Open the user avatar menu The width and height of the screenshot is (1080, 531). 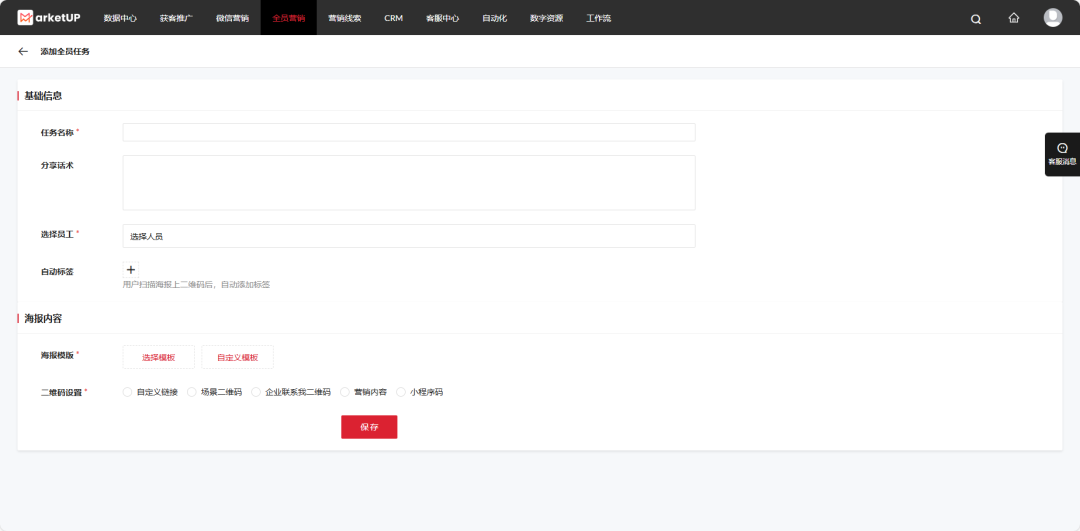click(1052, 18)
